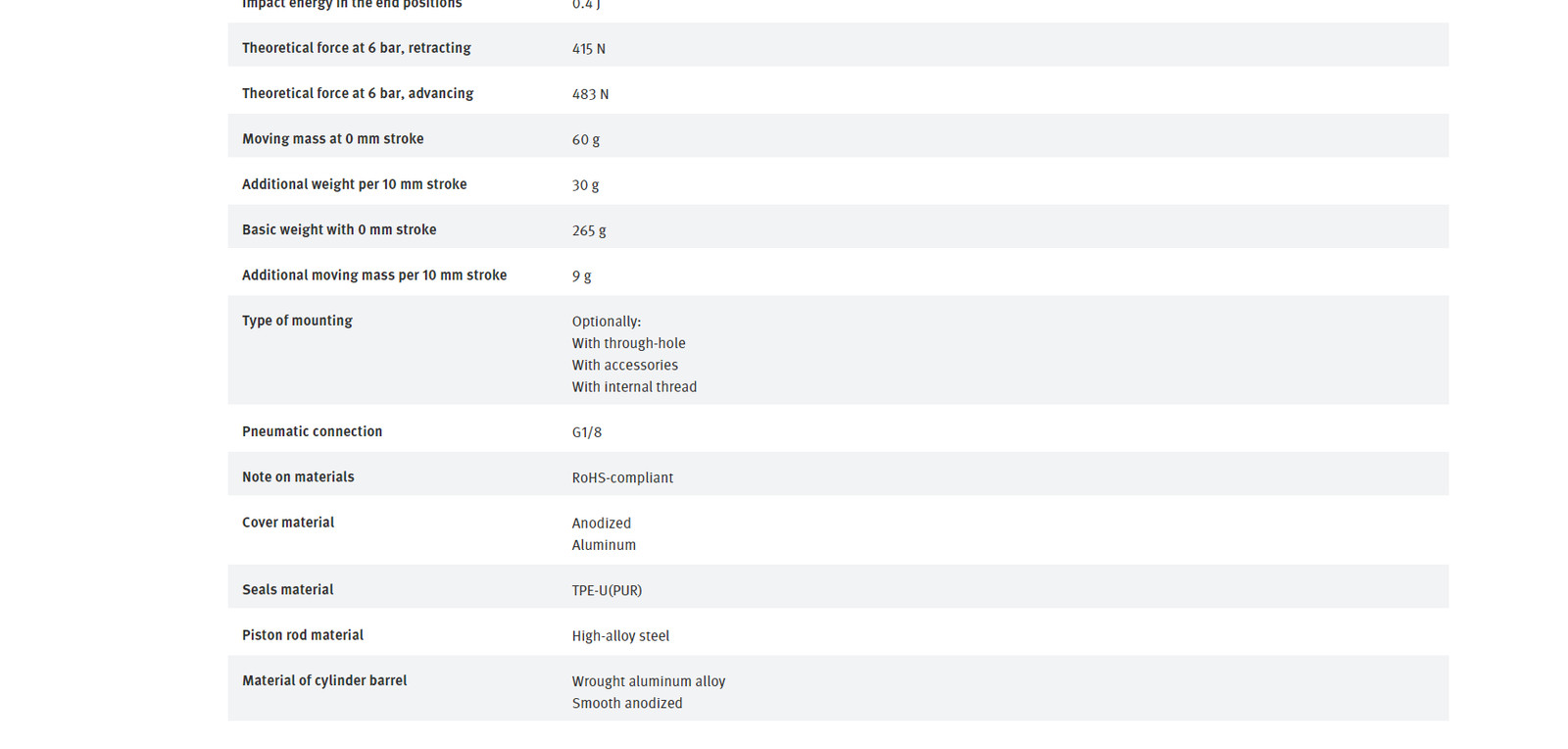Click 'With internal thread' mounting option text
Viewport: 1568px width, 749px height.
(x=634, y=387)
